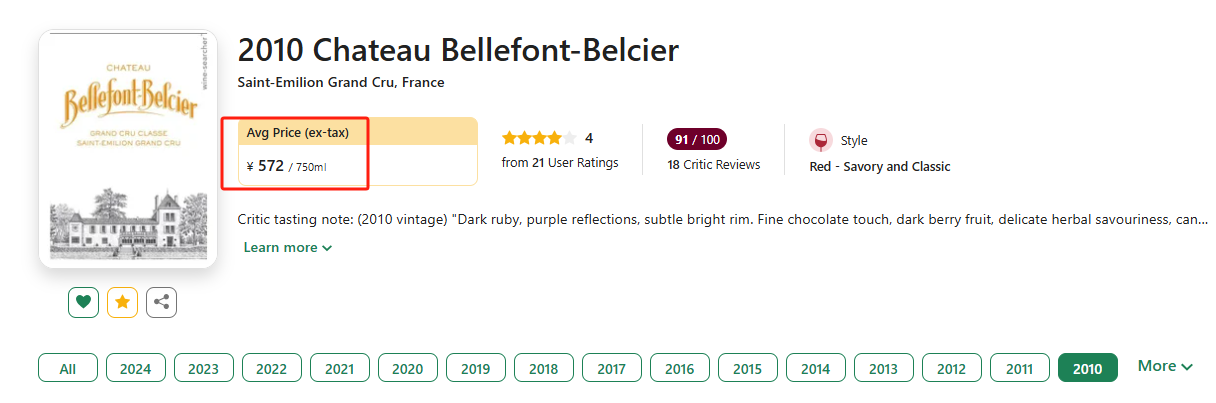This screenshot has width=1216, height=403.
Task: Switch to the 2024 vintage
Action: click(x=136, y=368)
